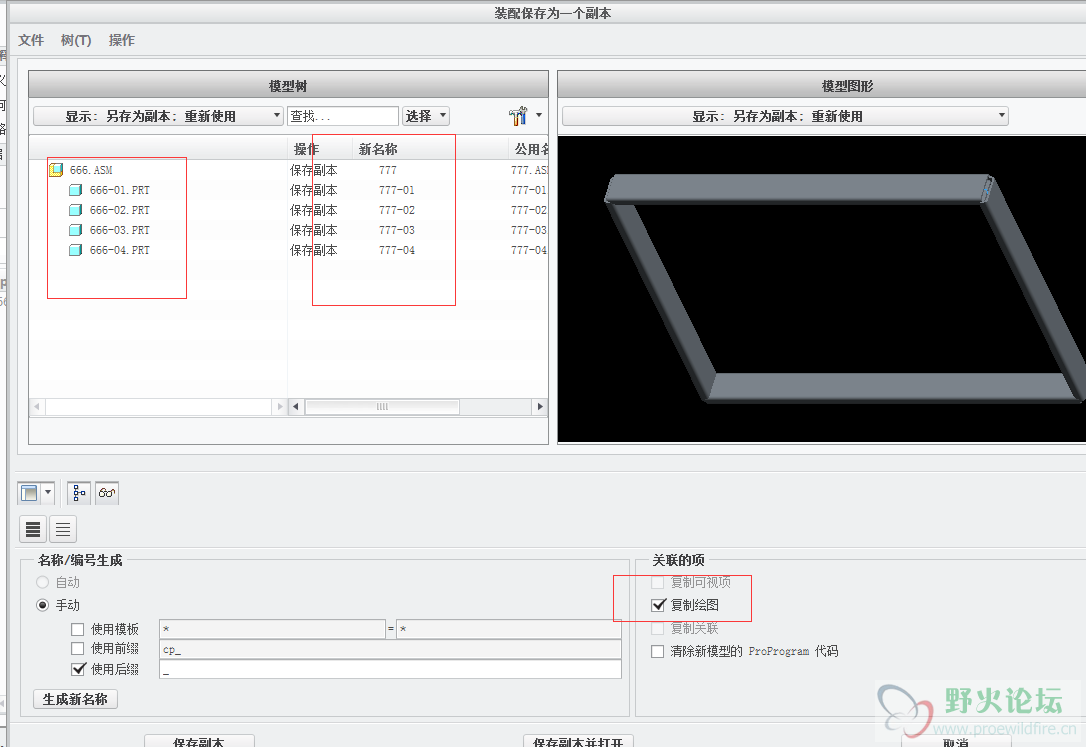This screenshot has width=1086, height=747.
Task: Click the second template pattern field
Action: (x=509, y=629)
